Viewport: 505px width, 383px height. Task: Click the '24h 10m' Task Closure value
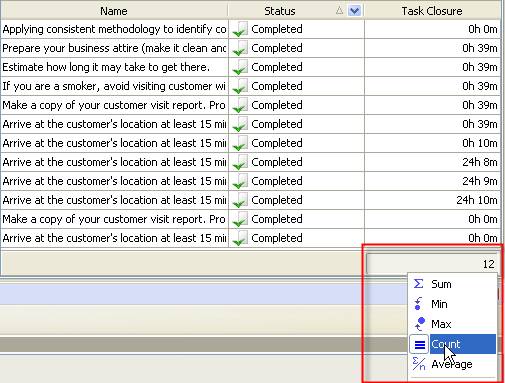(x=477, y=200)
